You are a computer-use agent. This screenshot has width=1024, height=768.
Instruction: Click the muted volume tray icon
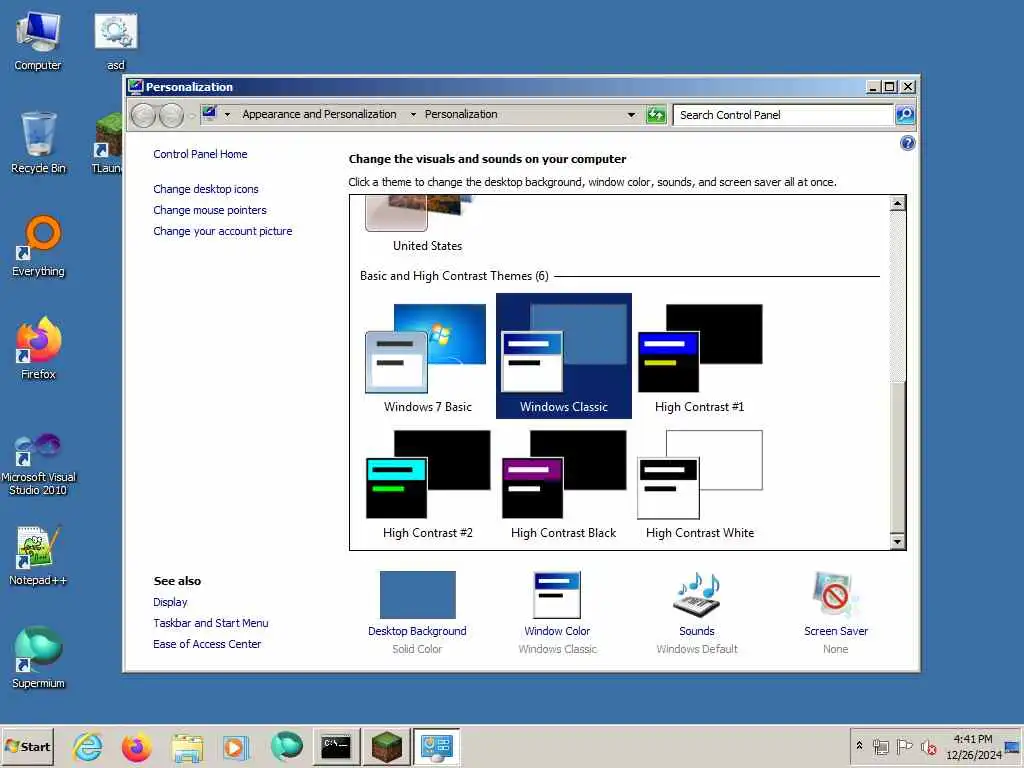928,746
